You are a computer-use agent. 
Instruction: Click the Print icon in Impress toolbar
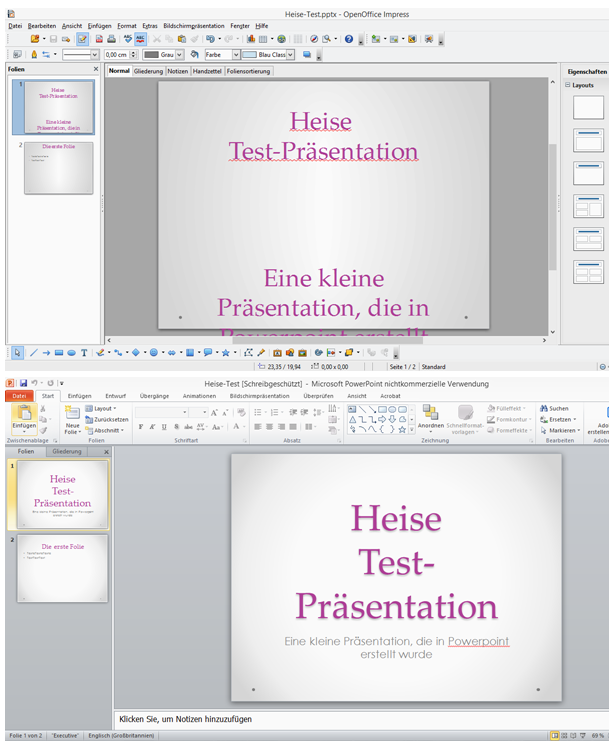[x=111, y=39]
